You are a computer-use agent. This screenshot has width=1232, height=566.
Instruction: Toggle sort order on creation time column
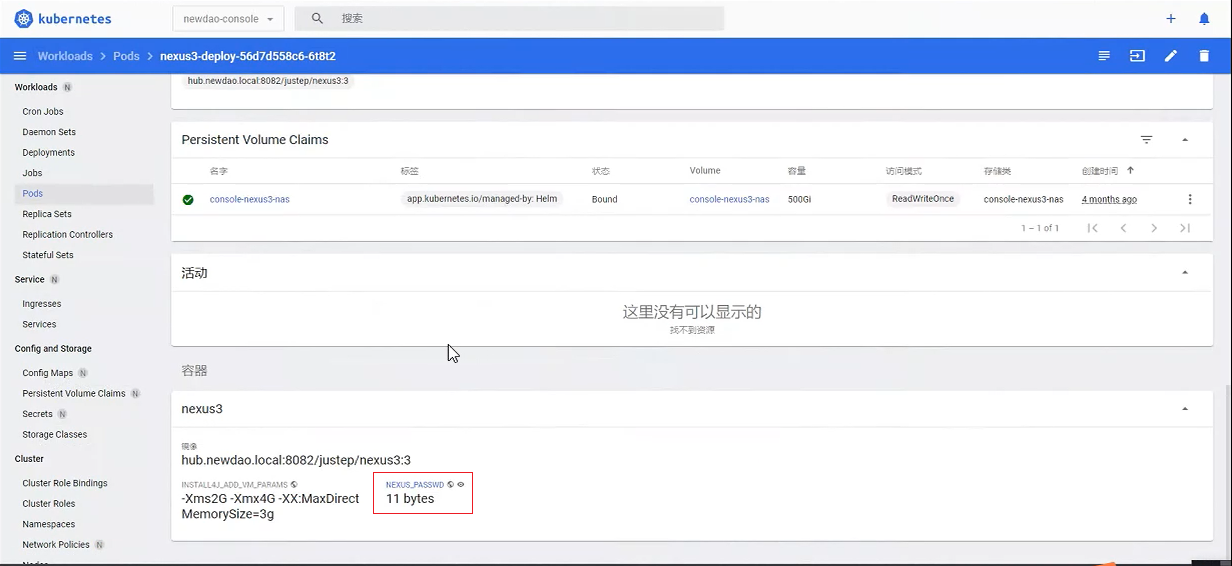pos(1130,171)
